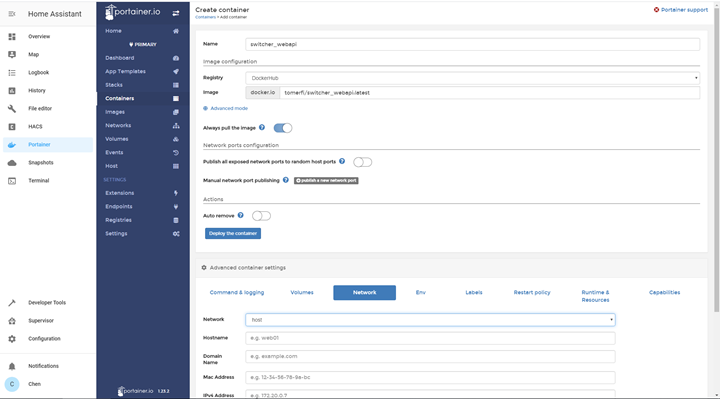Open the Network host dropdown
This screenshot has height=399, width=720.
[430, 320]
